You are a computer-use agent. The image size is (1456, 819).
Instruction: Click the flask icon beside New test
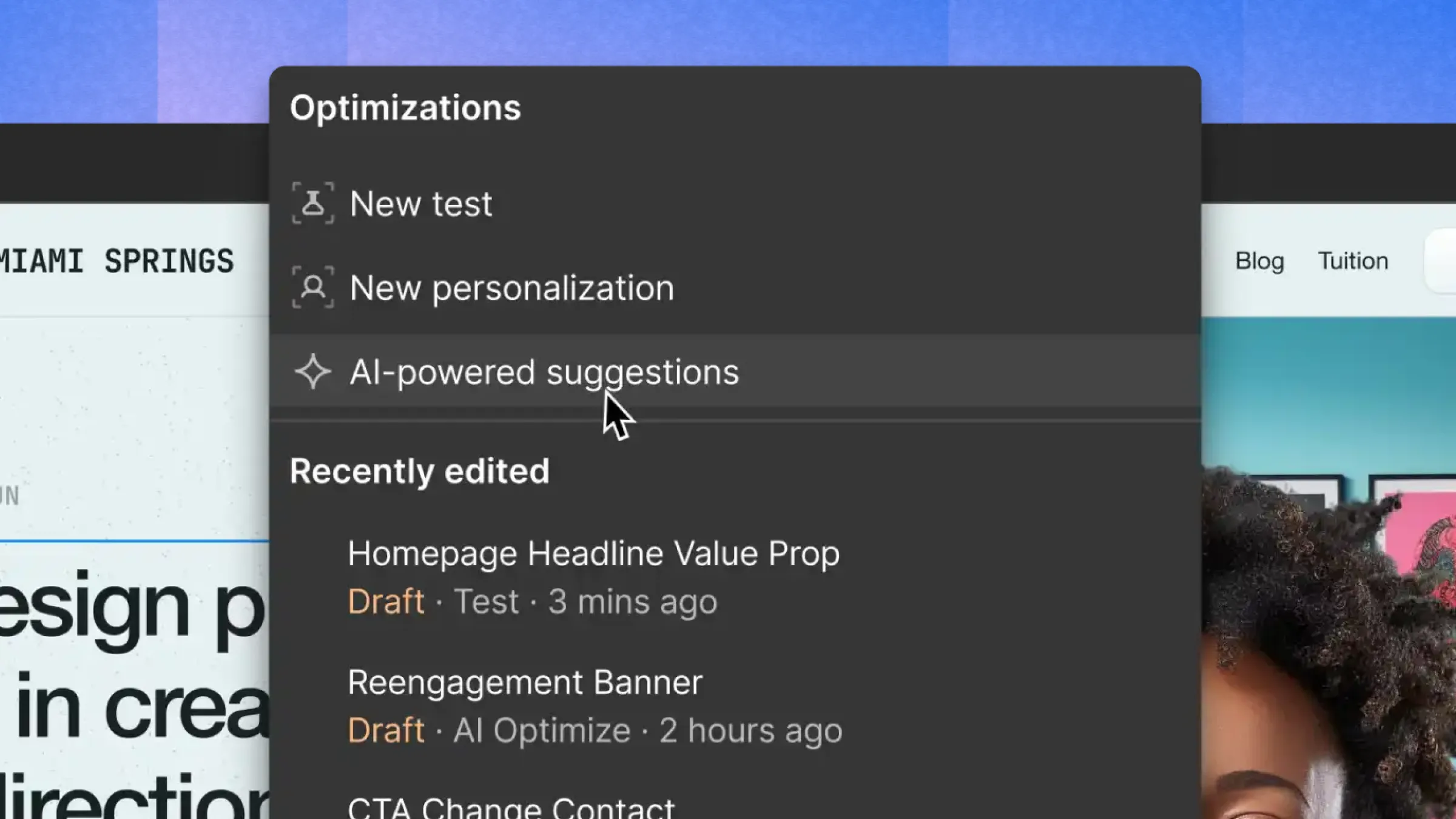tap(312, 204)
